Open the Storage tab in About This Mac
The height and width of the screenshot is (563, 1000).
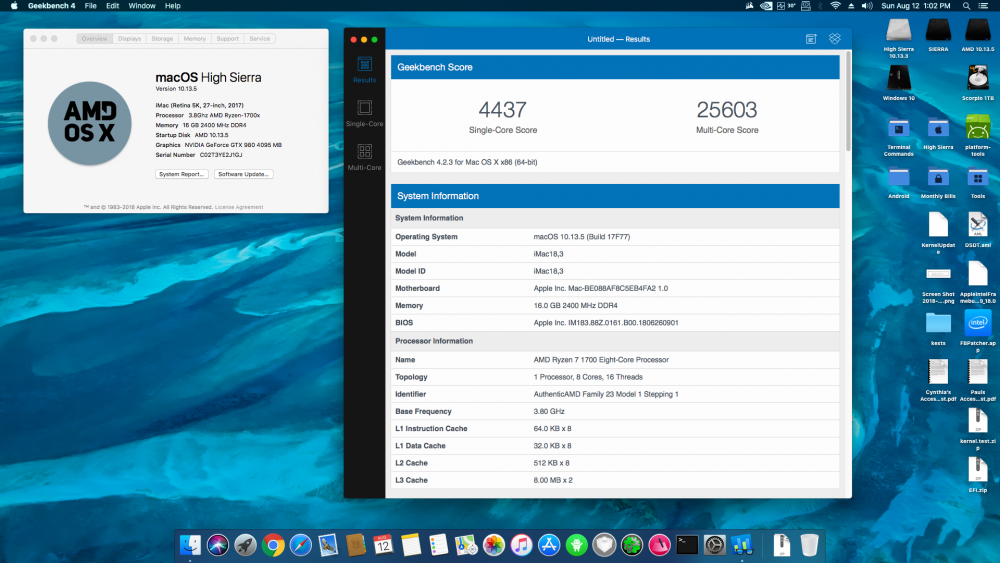point(162,39)
